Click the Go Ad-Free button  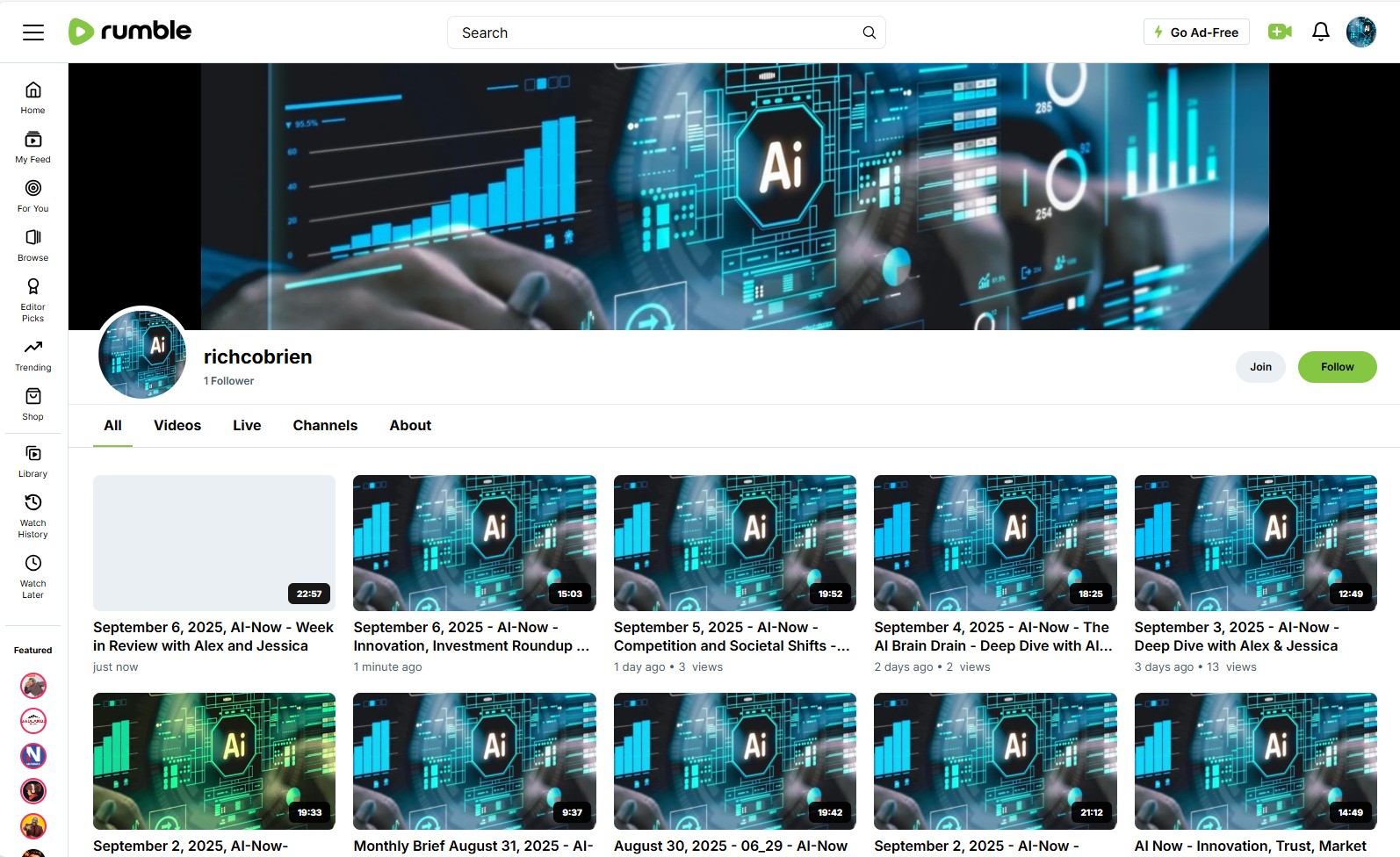[1196, 32]
